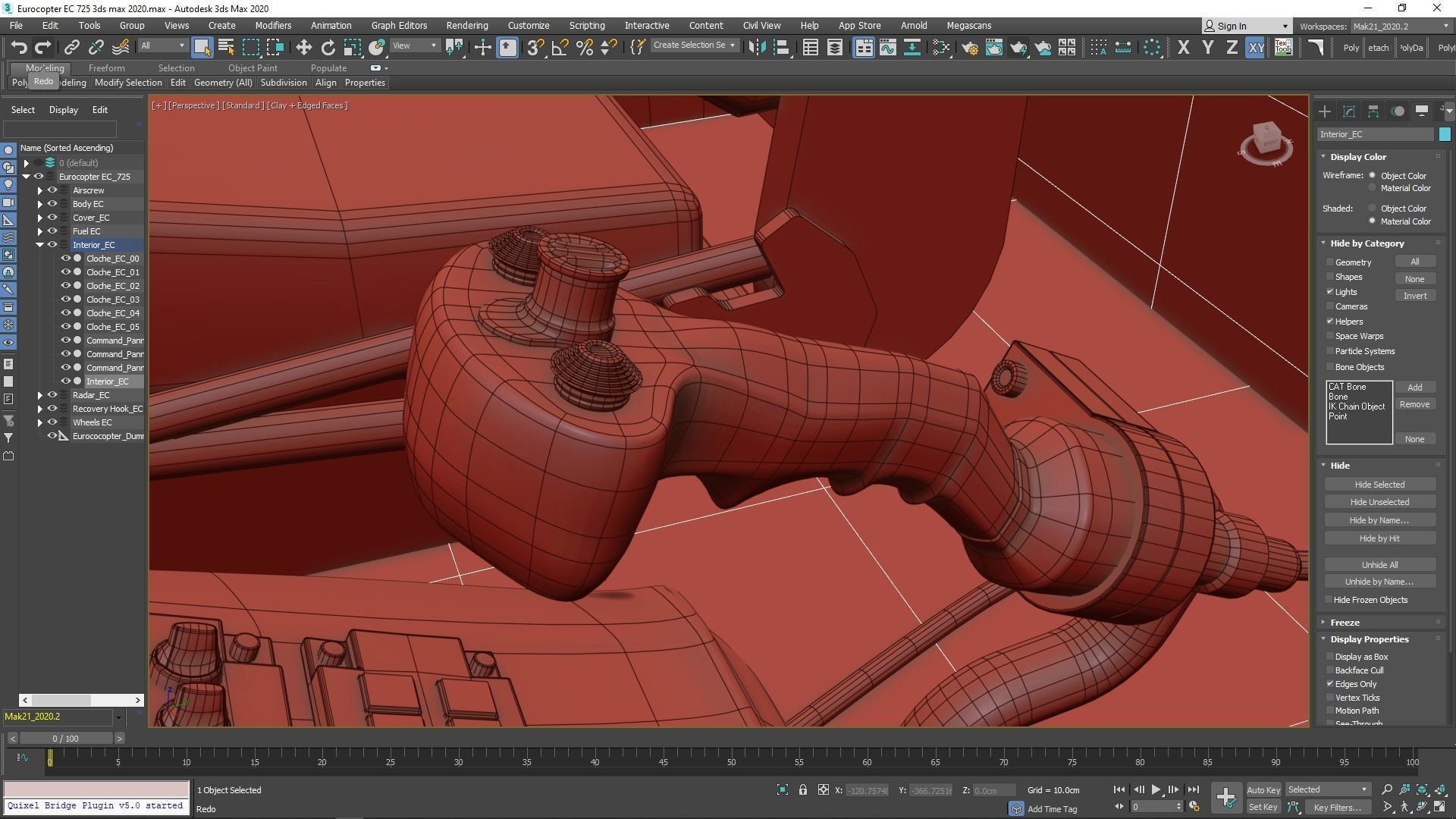Click the Undo arrow icon
This screenshot has height=819, width=1456.
pos(18,48)
